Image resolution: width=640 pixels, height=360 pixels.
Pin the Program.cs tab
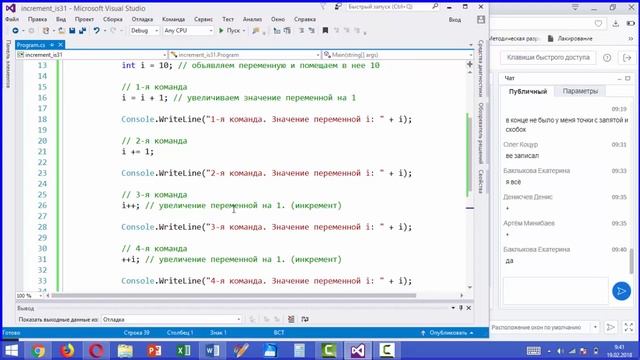point(52,44)
